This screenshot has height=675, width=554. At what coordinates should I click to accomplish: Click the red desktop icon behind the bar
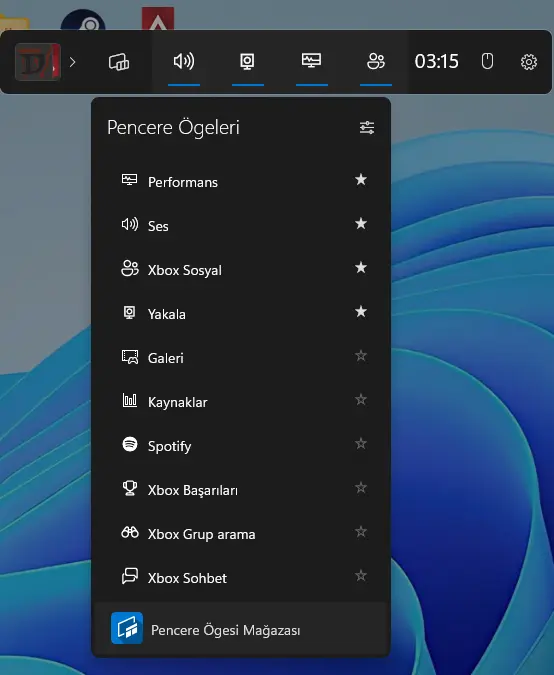[158, 19]
